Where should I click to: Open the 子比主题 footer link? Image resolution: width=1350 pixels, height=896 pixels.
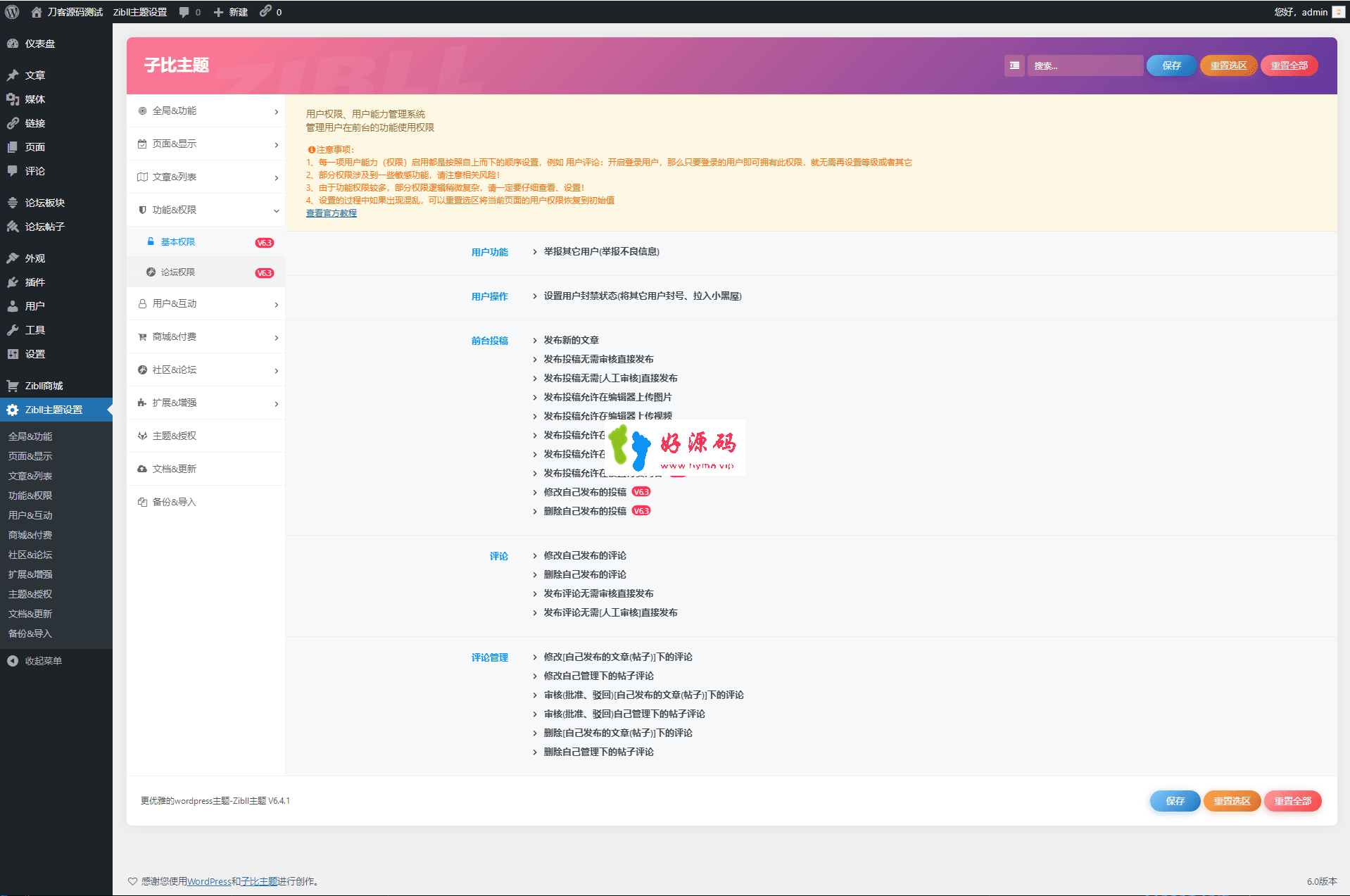pos(259,881)
